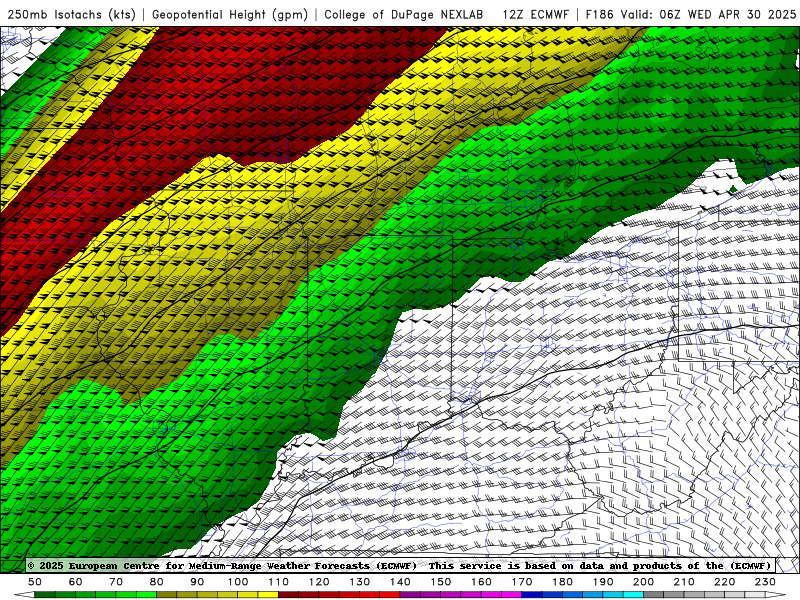Click the 200 label on the color scale
Viewport: 800px width, 600px height.
643,582
